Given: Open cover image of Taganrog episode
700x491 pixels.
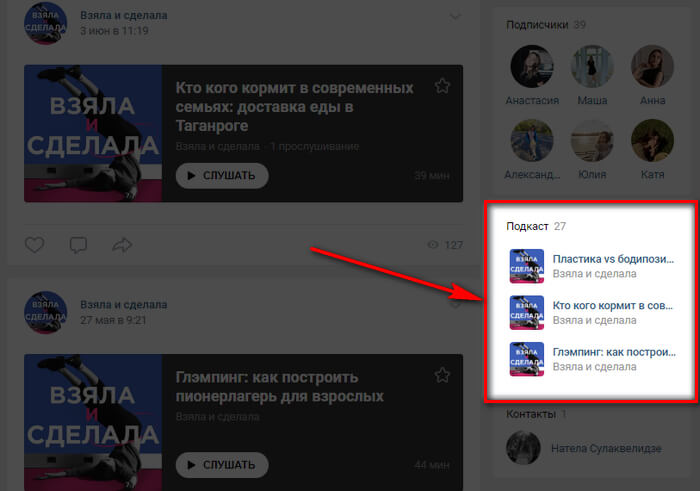Looking at the screenshot, I should 93,133.
